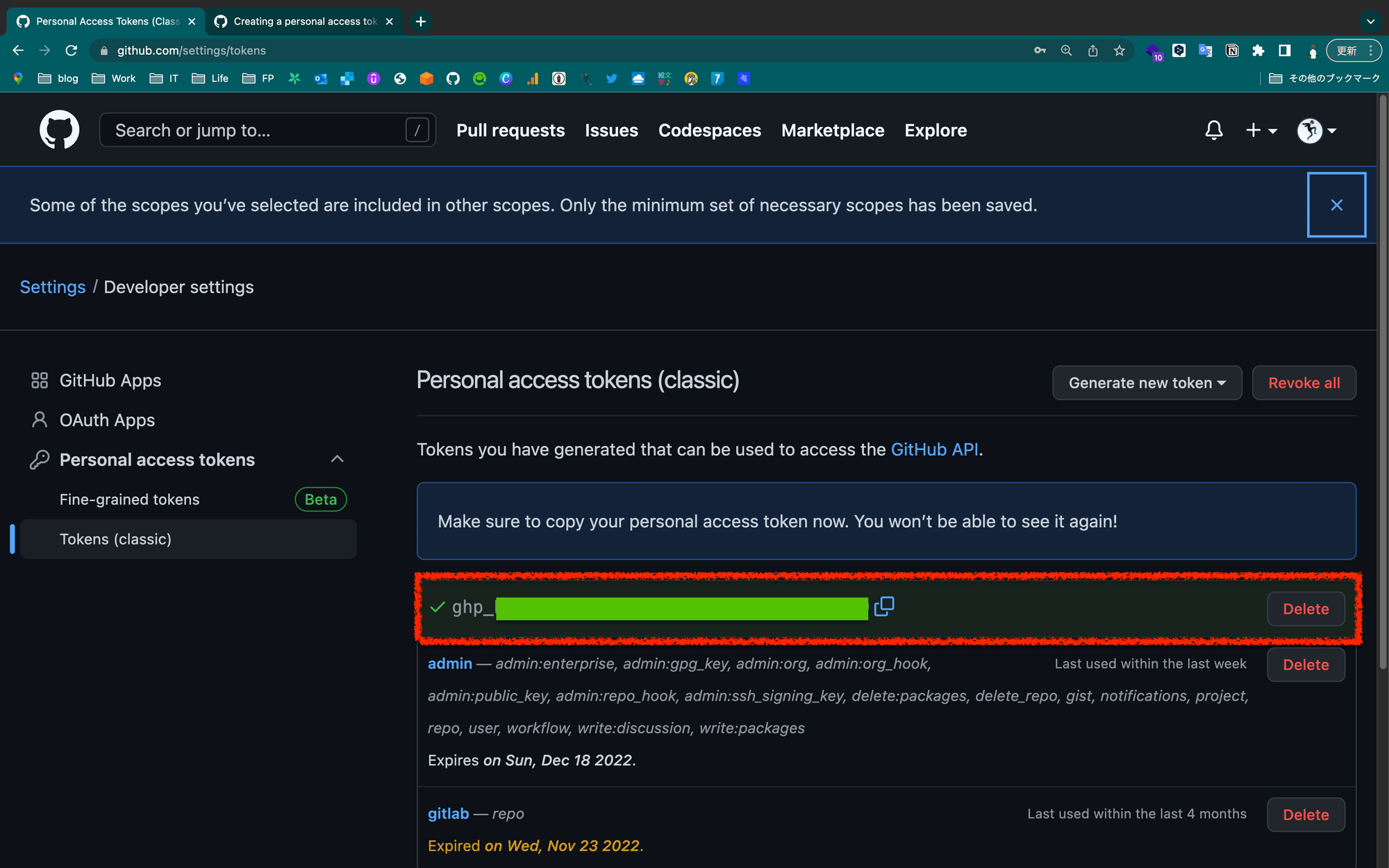Image resolution: width=1389 pixels, height=868 pixels.
Task: Switch to the Creating a personal access token tab
Action: point(304,22)
